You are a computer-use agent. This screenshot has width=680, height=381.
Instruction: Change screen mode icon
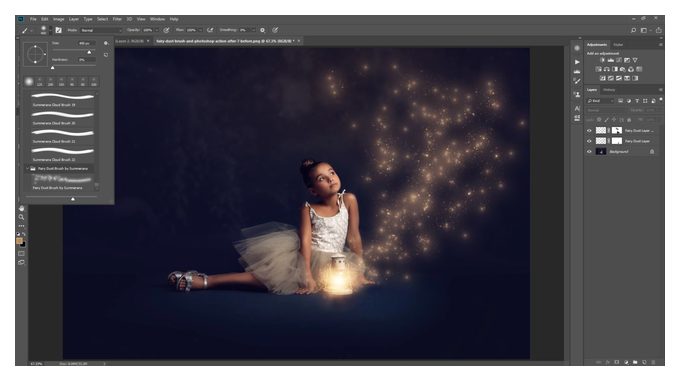pyautogui.click(x=21, y=262)
